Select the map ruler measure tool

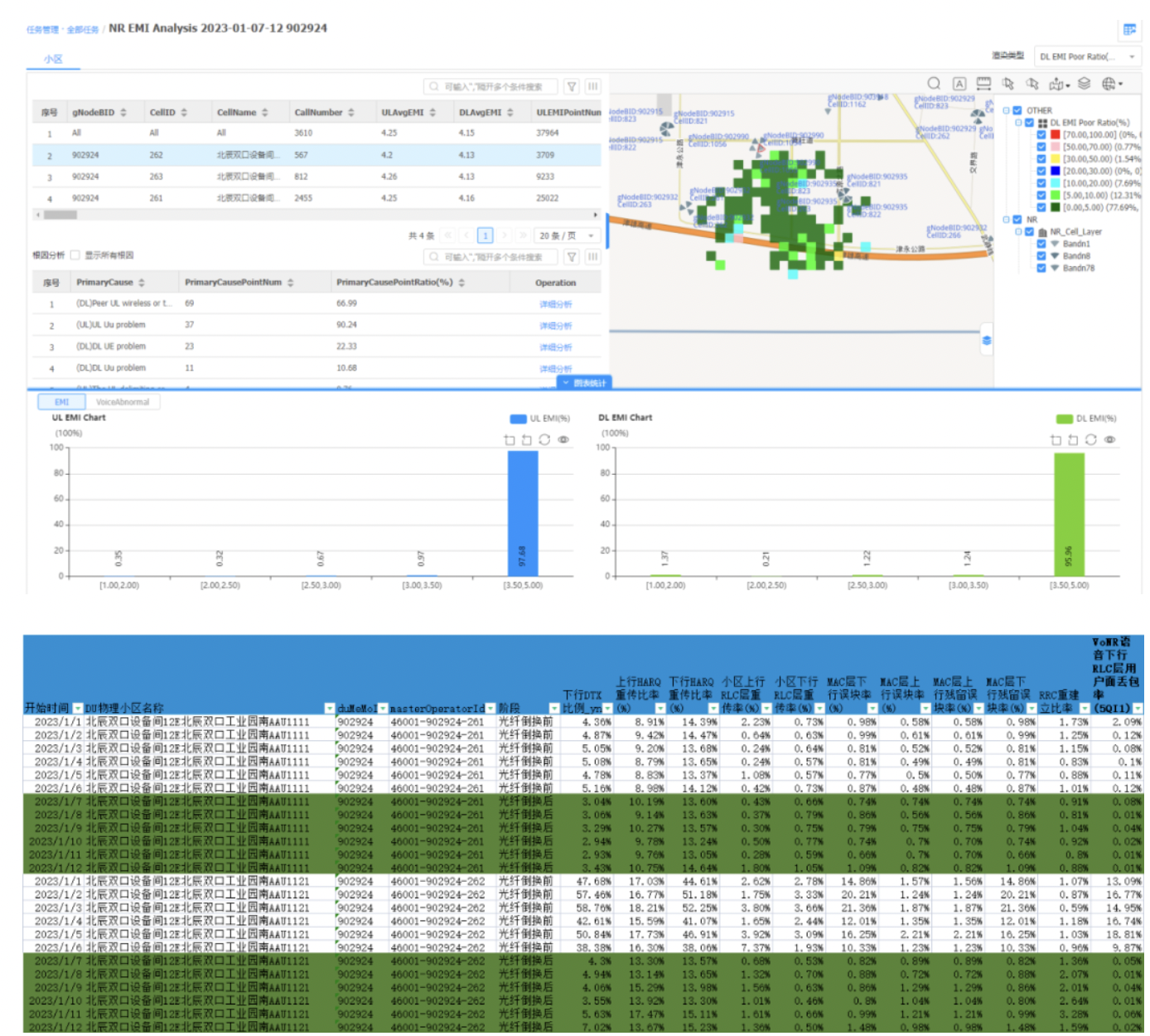[983, 83]
